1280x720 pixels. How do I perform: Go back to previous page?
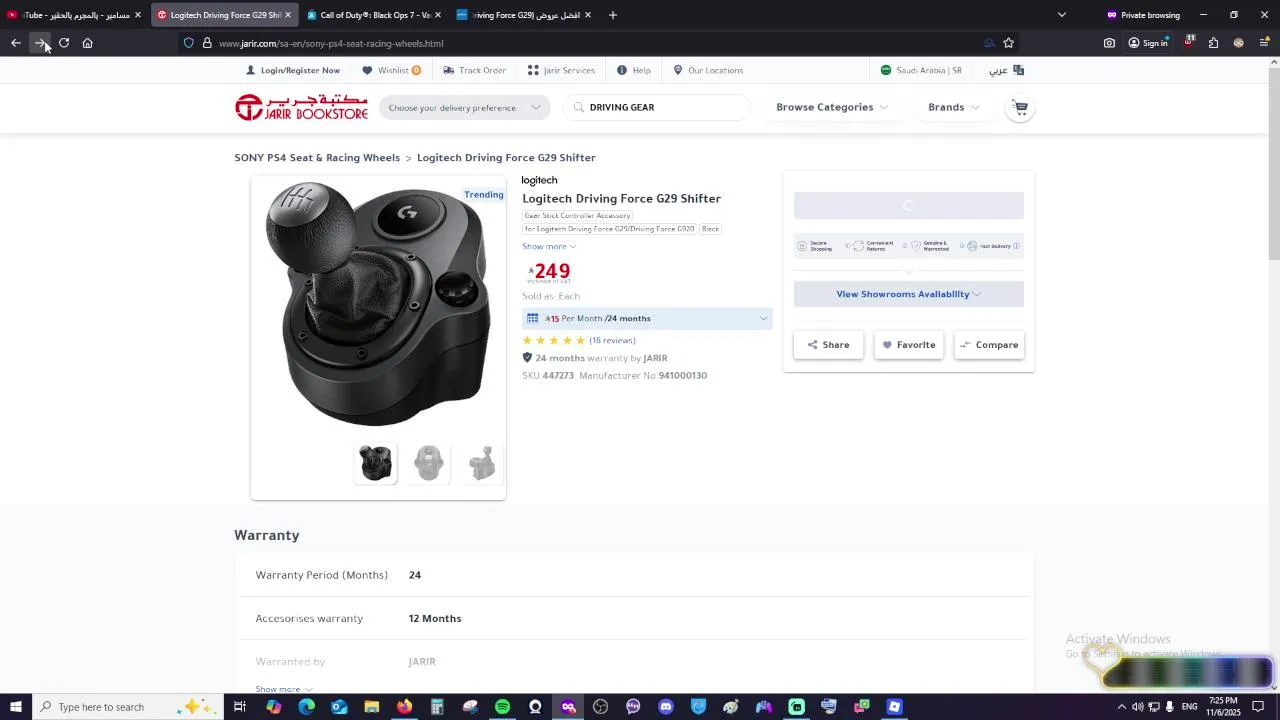(x=16, y=43)
